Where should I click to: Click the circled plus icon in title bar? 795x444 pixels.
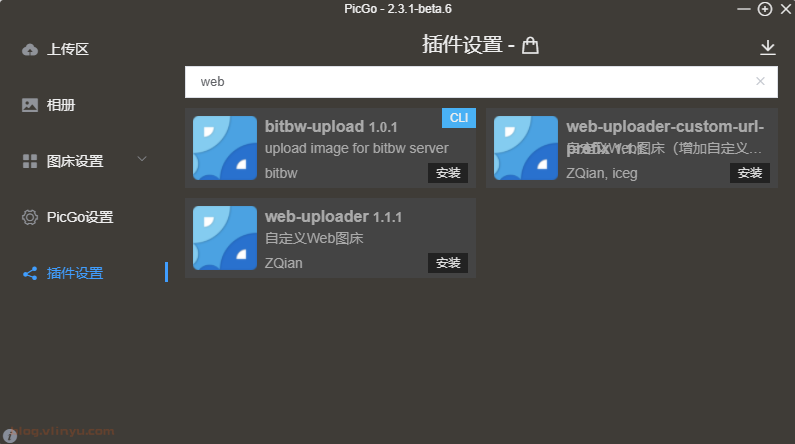(x=765, y=9)
